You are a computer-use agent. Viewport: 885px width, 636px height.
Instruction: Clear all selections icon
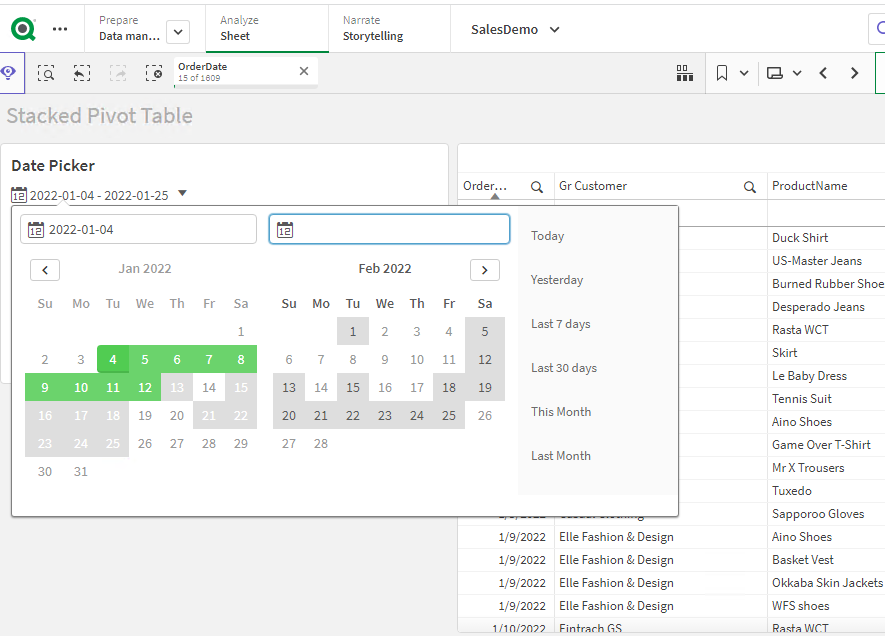(154, 73)
